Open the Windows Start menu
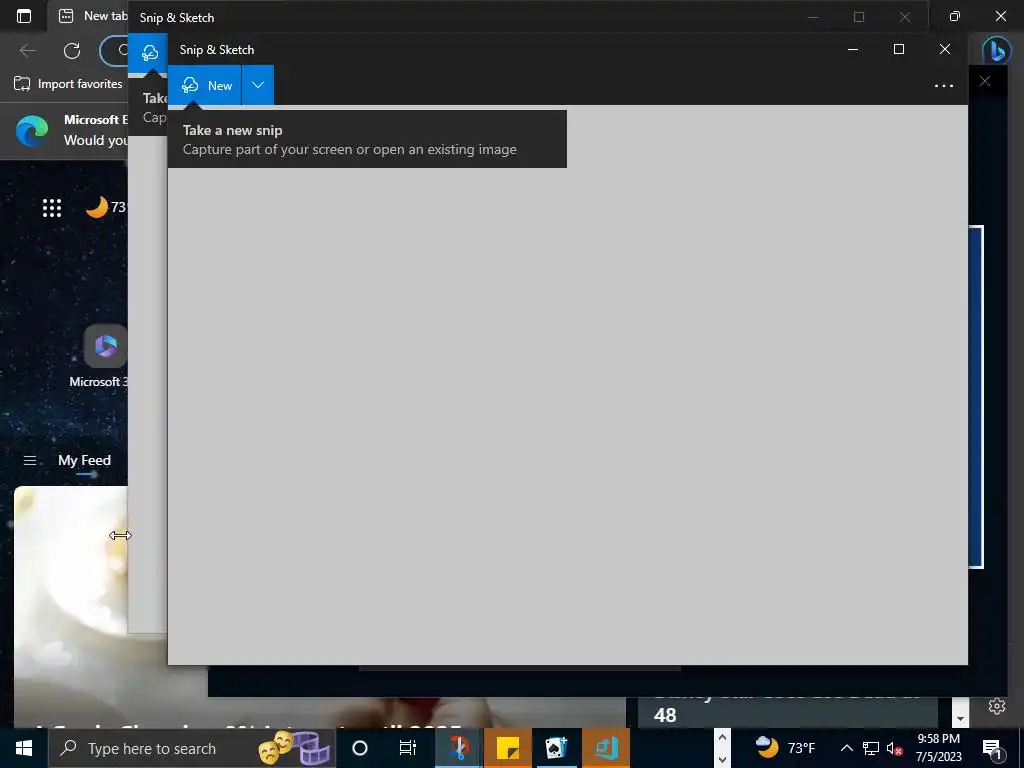 [x=24, y=748]
